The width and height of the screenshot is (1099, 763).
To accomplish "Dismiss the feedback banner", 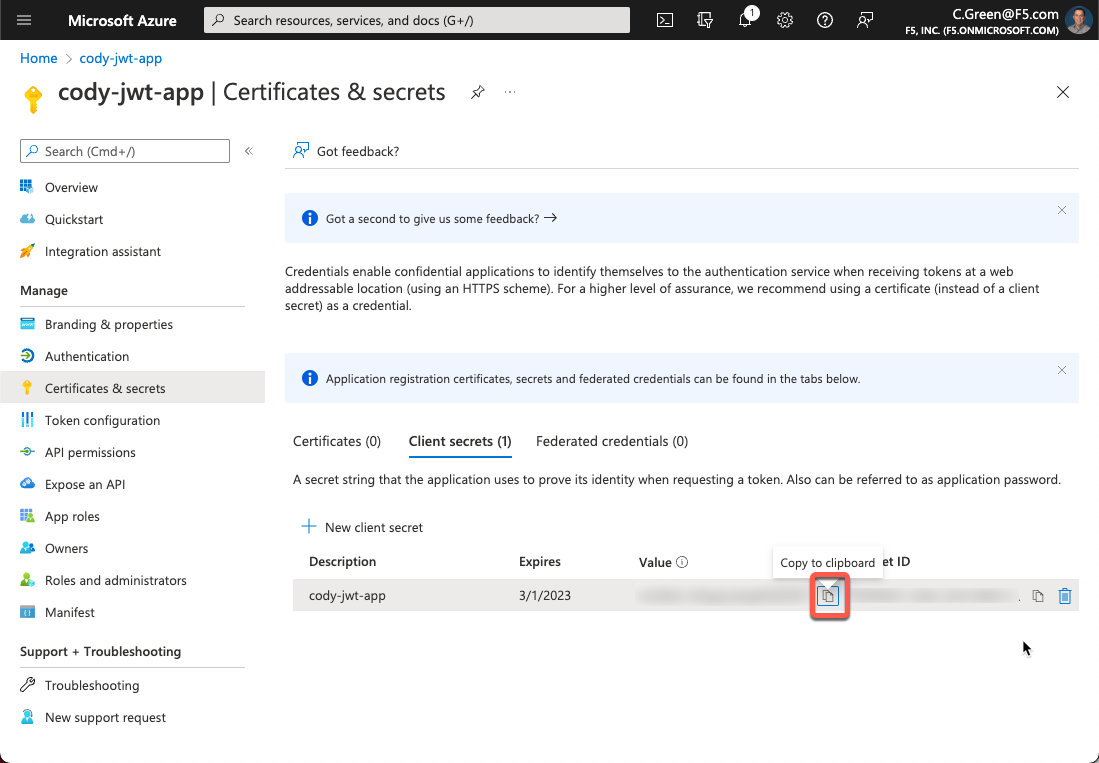I will [x=1062, y=210].
